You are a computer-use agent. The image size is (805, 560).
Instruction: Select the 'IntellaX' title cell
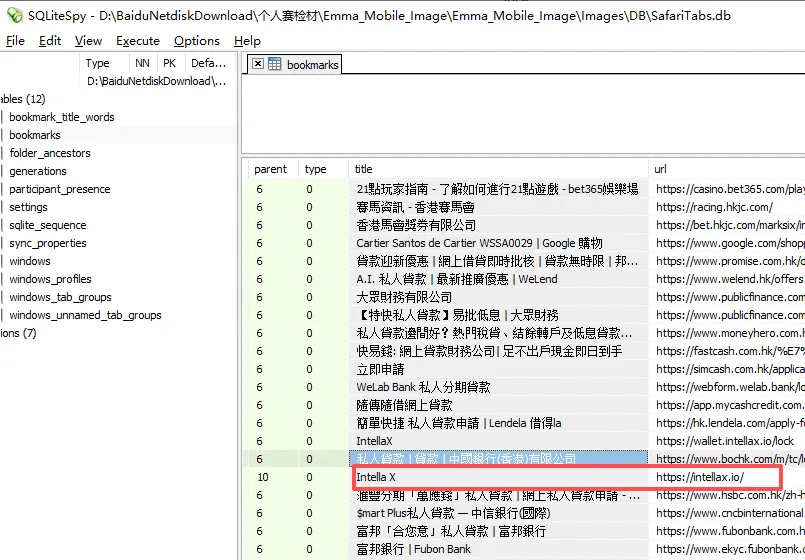tap(499, 441)
